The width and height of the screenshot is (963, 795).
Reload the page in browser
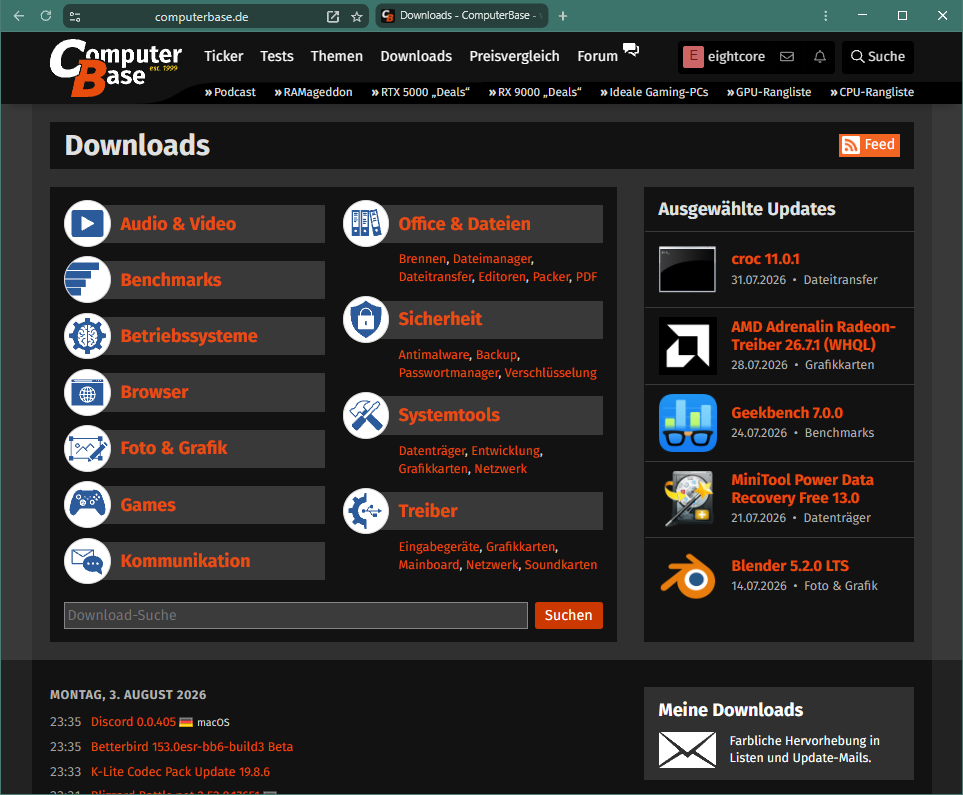(x=45, y=16)
